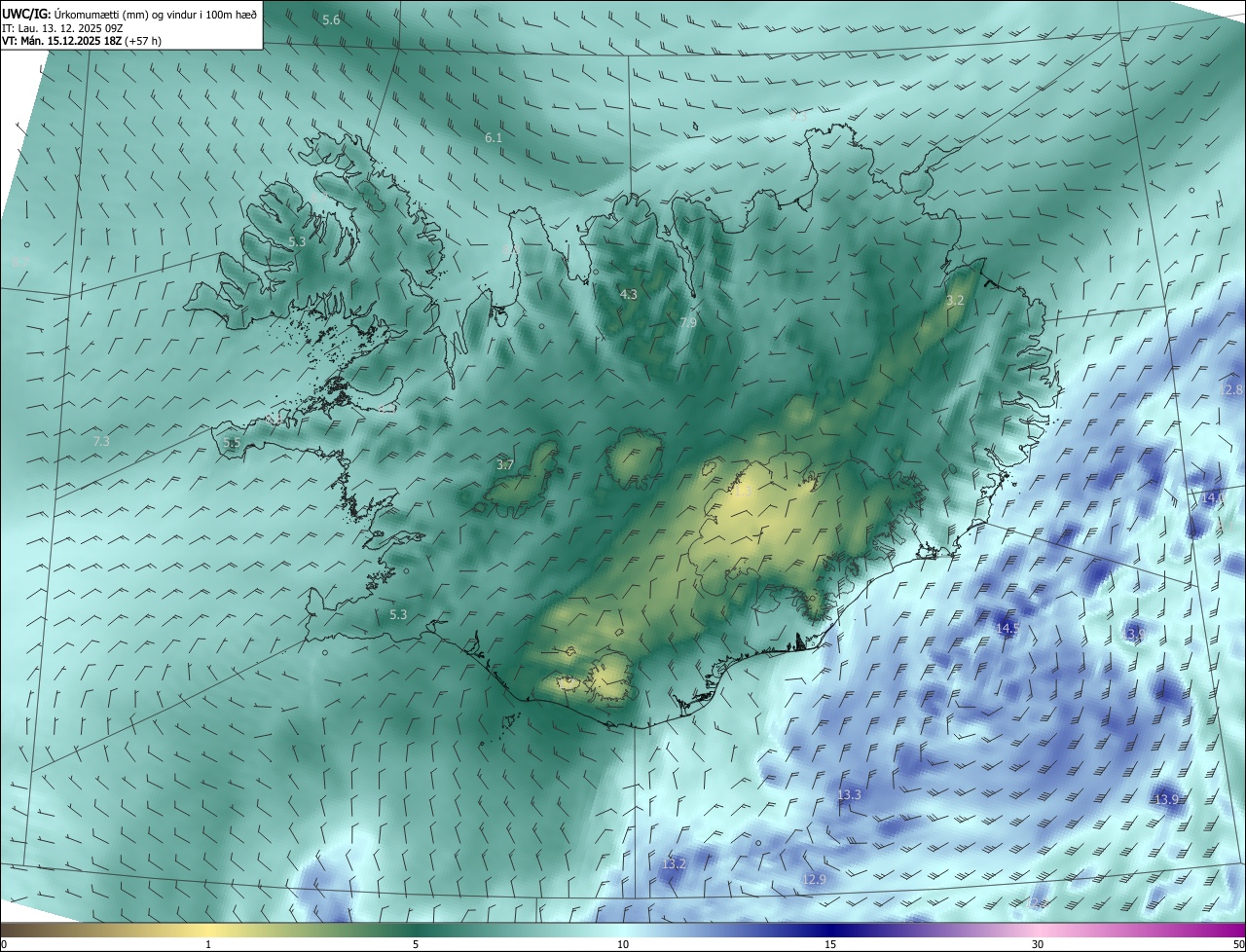Click the 14.5 value label
Screen dimensions: 1246x952
[1008, 629]
